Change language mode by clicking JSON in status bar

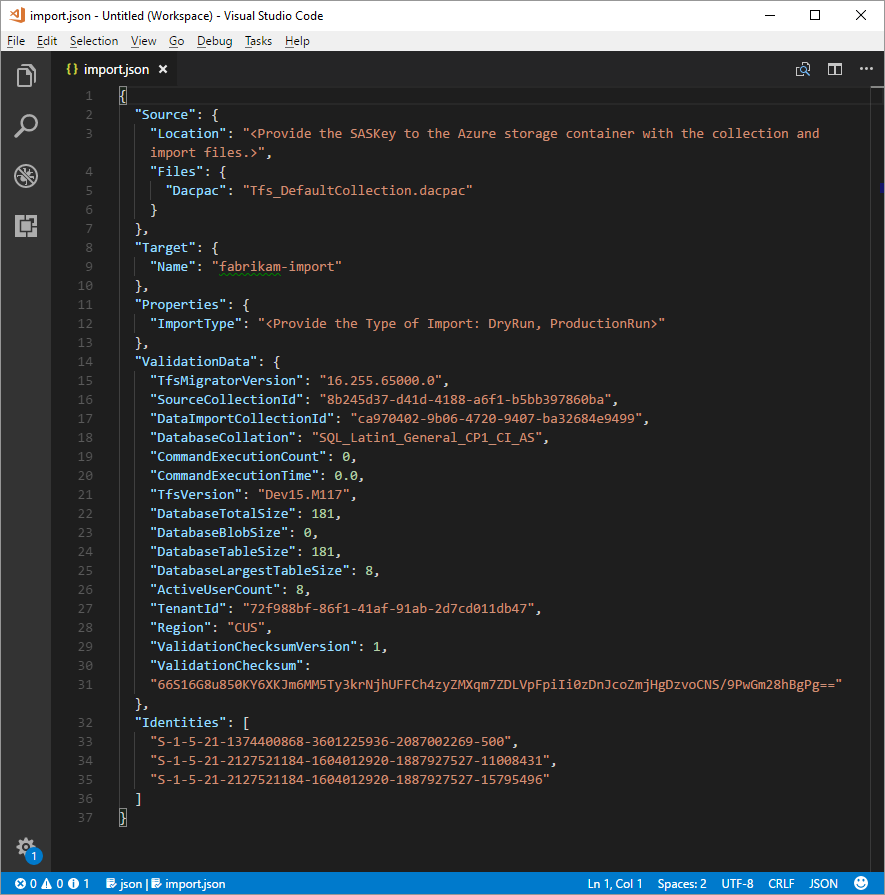[823, 883]
